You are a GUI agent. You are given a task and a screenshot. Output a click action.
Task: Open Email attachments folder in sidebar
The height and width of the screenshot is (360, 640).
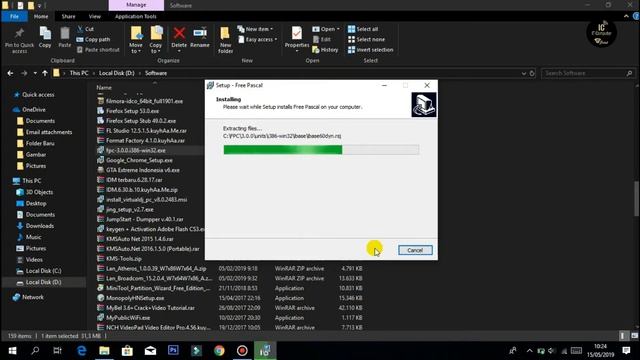tap(49, 132)
